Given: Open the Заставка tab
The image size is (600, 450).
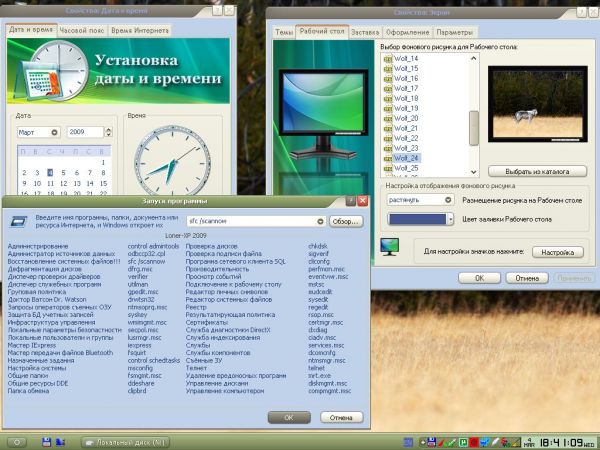Looking at the screenshot, I should tap(365, 32).
